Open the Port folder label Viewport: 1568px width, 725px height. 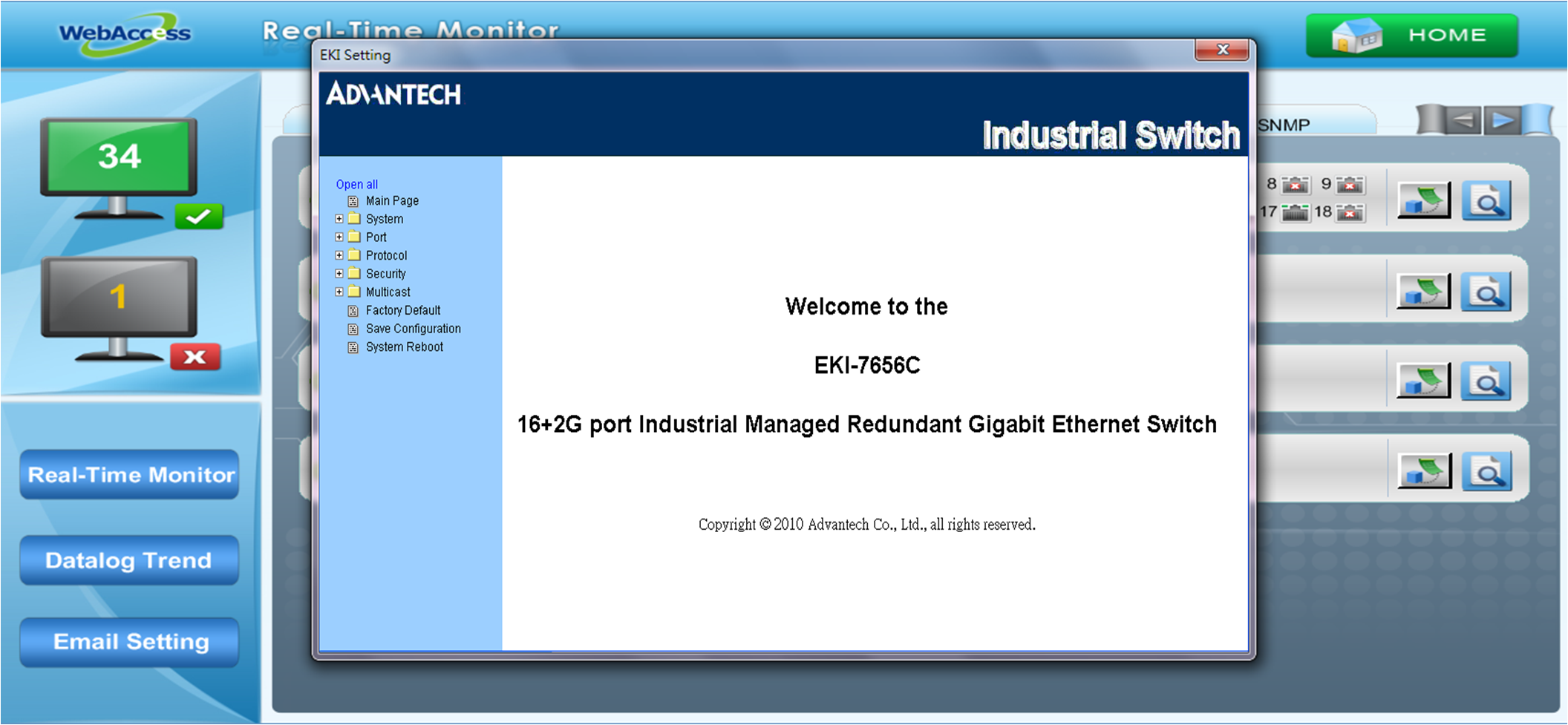click(x=376, y=237)
